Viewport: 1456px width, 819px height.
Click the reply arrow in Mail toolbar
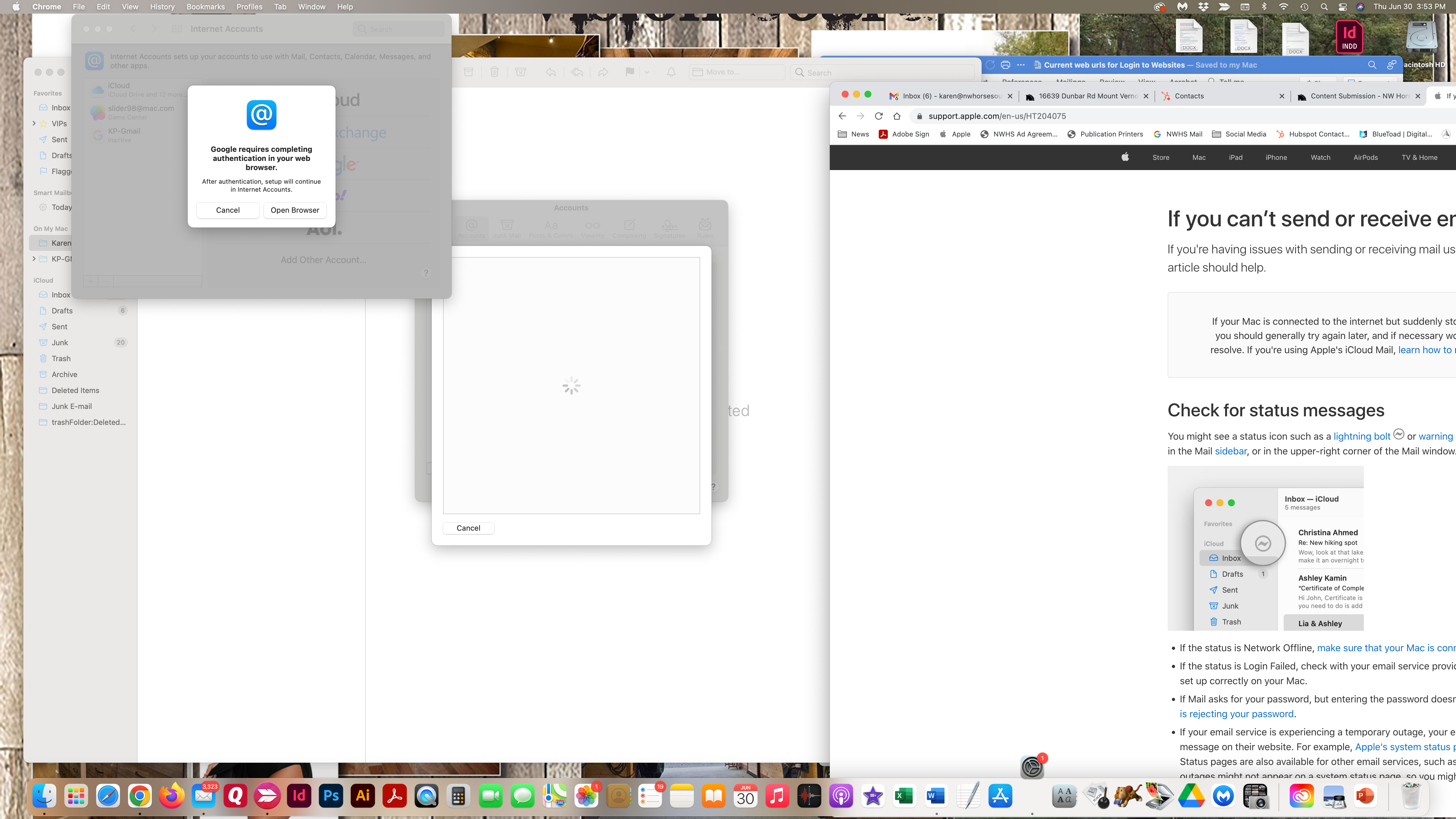click(550, 72)
